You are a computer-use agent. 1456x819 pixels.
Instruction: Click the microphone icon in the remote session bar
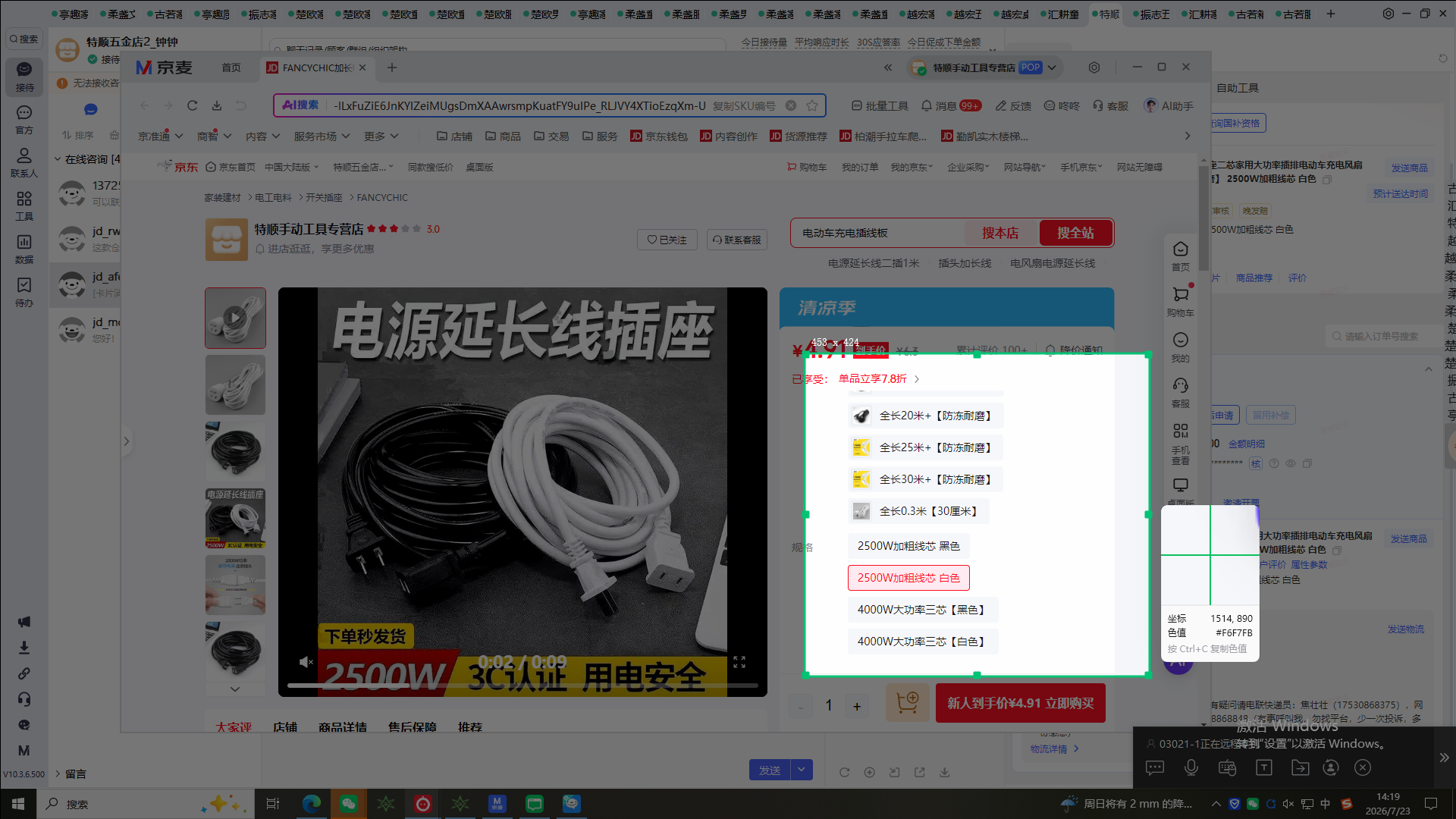[1191, 768]
